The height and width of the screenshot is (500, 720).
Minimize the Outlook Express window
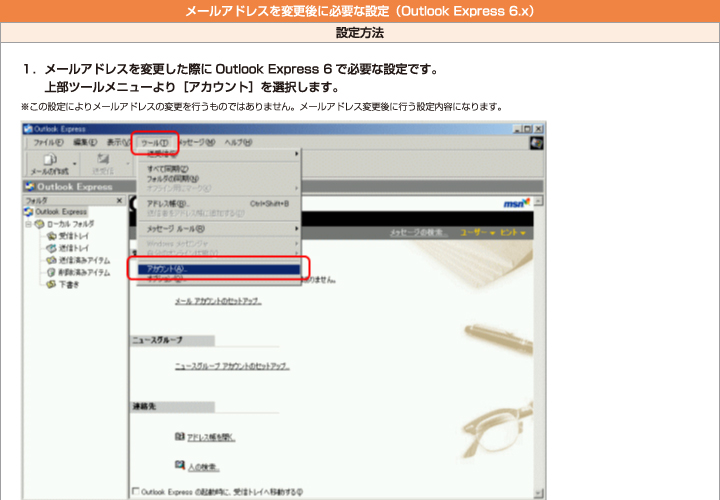click(518, 129)
